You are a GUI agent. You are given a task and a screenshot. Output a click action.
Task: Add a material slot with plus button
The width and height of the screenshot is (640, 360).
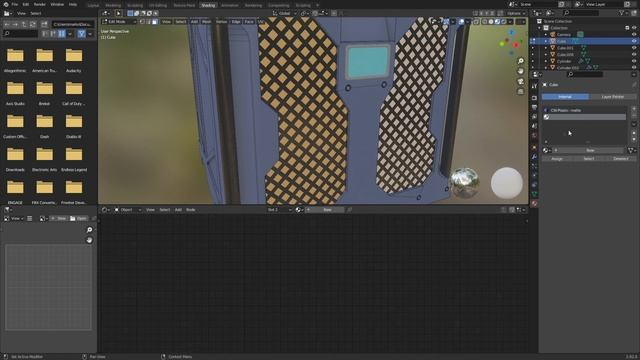point(634,109)
